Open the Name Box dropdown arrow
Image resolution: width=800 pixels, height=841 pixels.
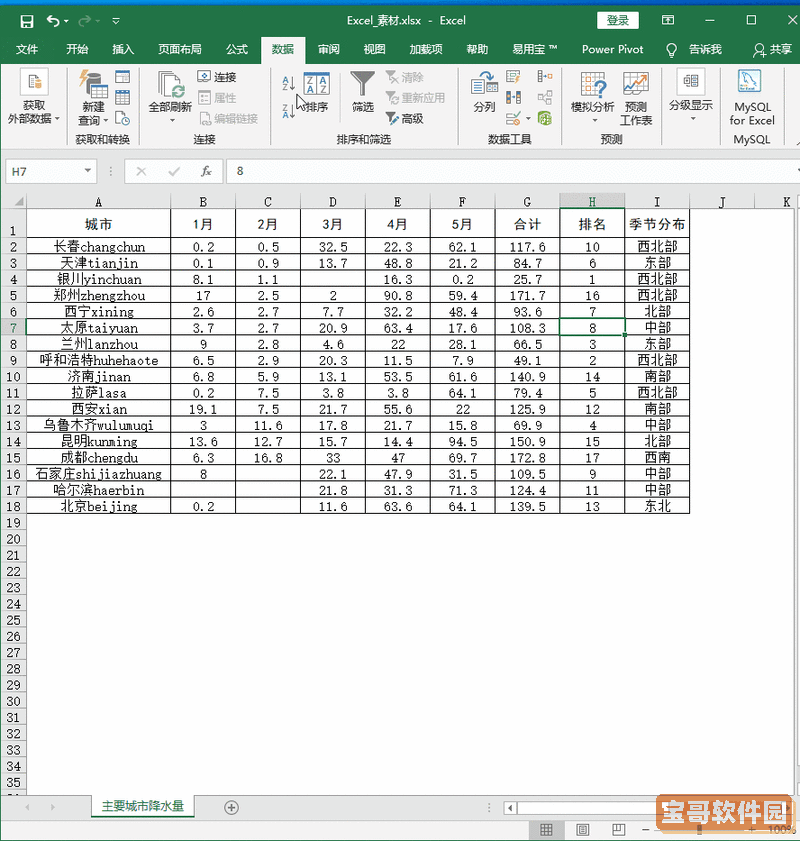point(87,171)
